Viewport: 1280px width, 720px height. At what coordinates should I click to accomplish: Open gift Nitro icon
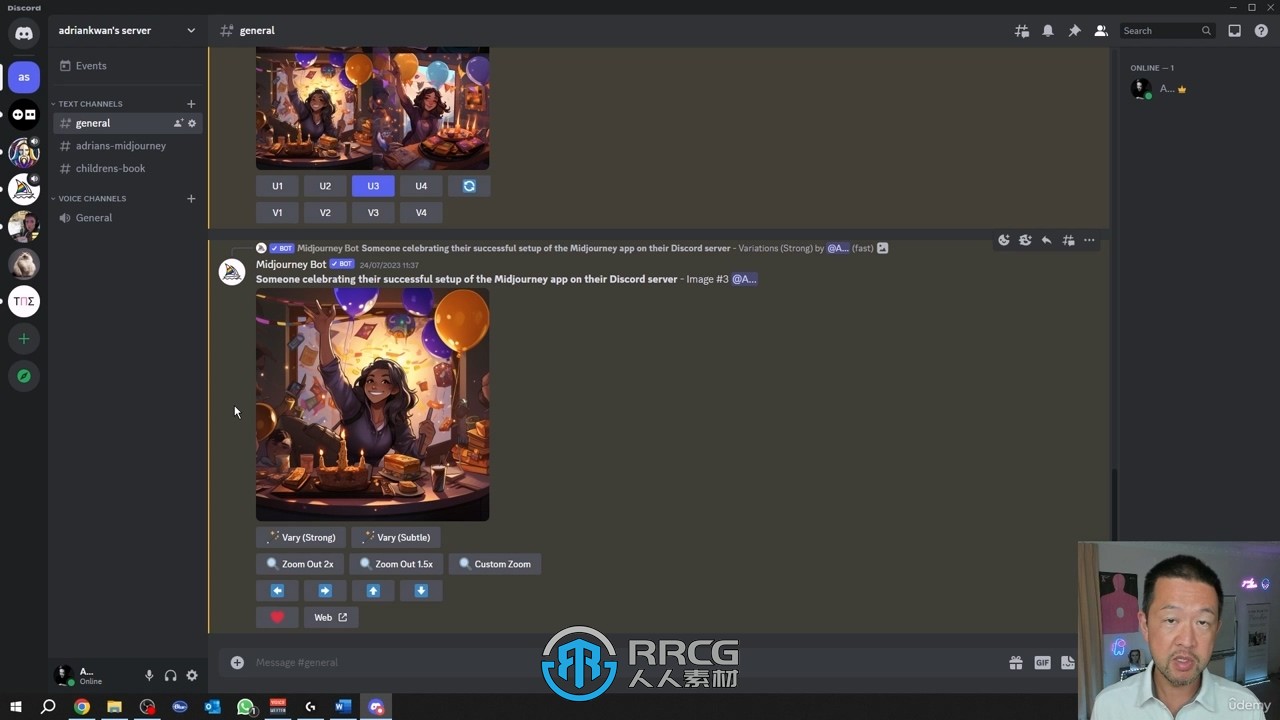(1016, 662)
